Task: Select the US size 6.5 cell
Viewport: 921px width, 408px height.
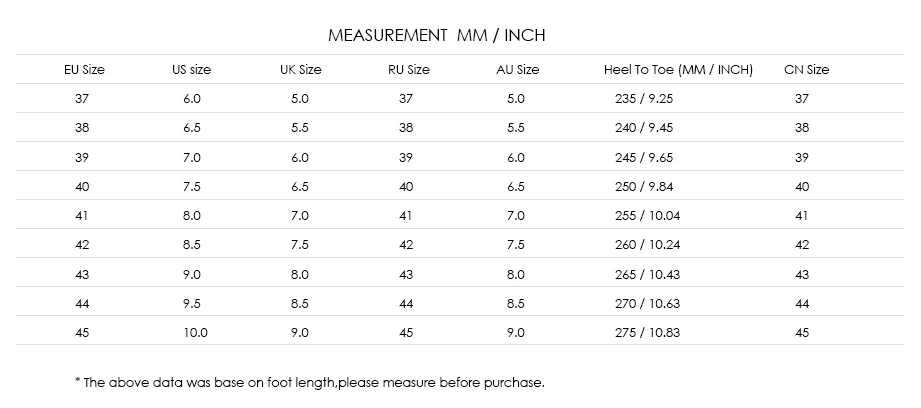Action: (x=191, y=128)
